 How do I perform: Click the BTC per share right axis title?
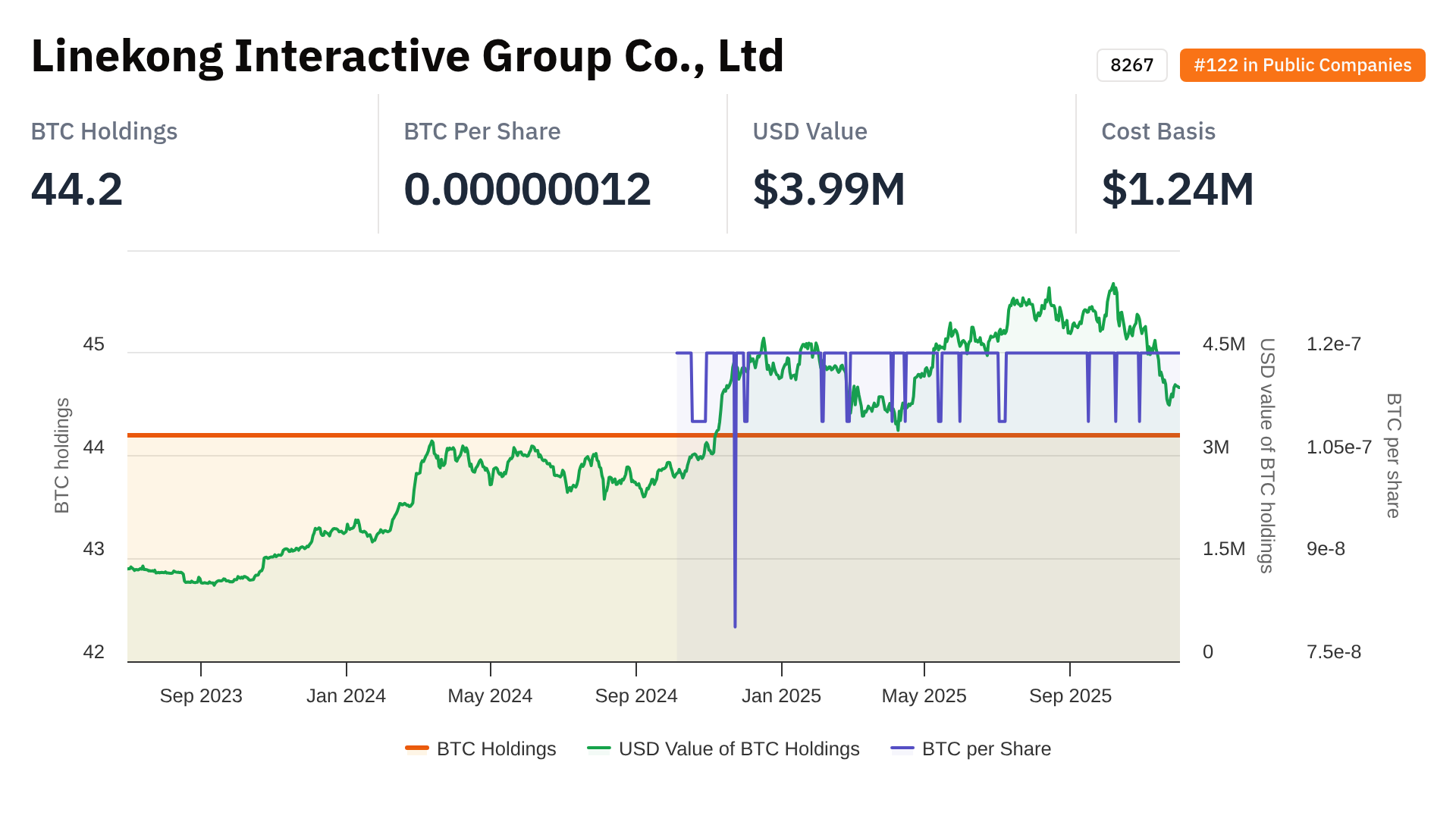click(x=1393, y=455)
